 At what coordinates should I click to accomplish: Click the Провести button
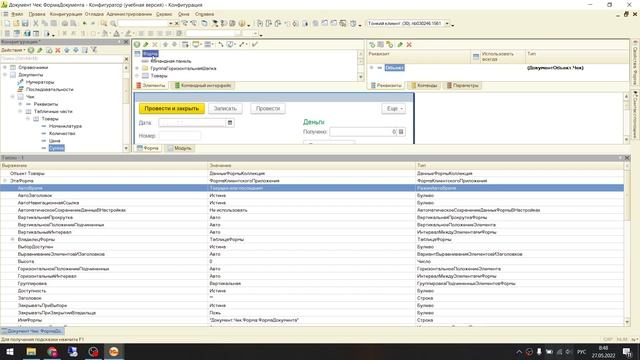(268, 109)
